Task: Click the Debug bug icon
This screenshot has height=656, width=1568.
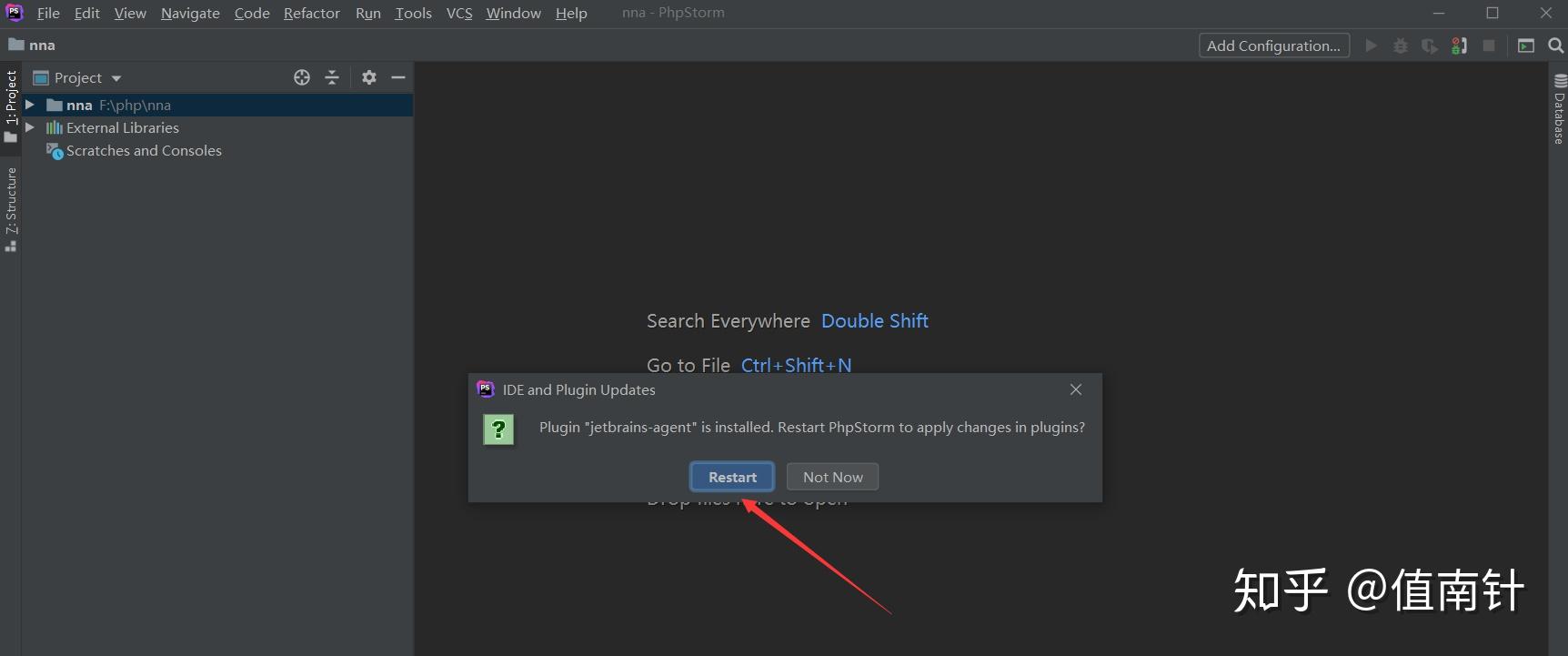Action: tap(1401, 45)
